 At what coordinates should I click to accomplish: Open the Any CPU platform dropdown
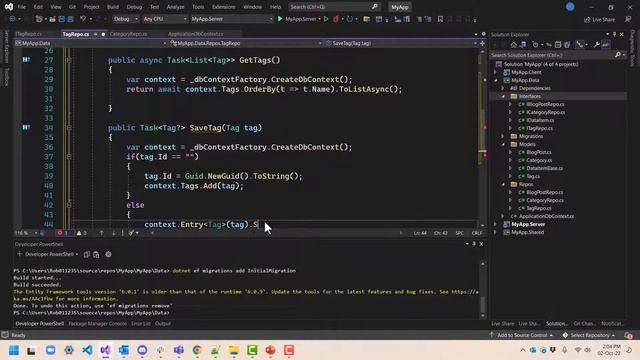(165, 19)
